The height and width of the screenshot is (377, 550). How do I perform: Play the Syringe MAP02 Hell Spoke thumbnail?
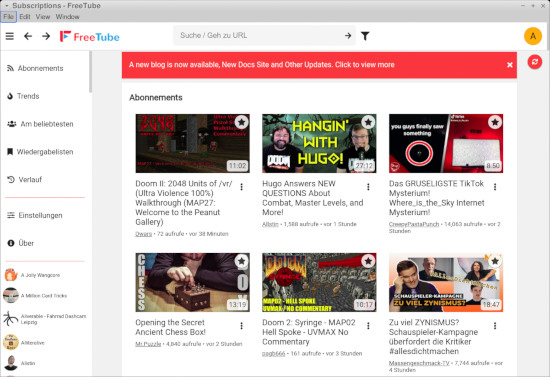[319, 282]
